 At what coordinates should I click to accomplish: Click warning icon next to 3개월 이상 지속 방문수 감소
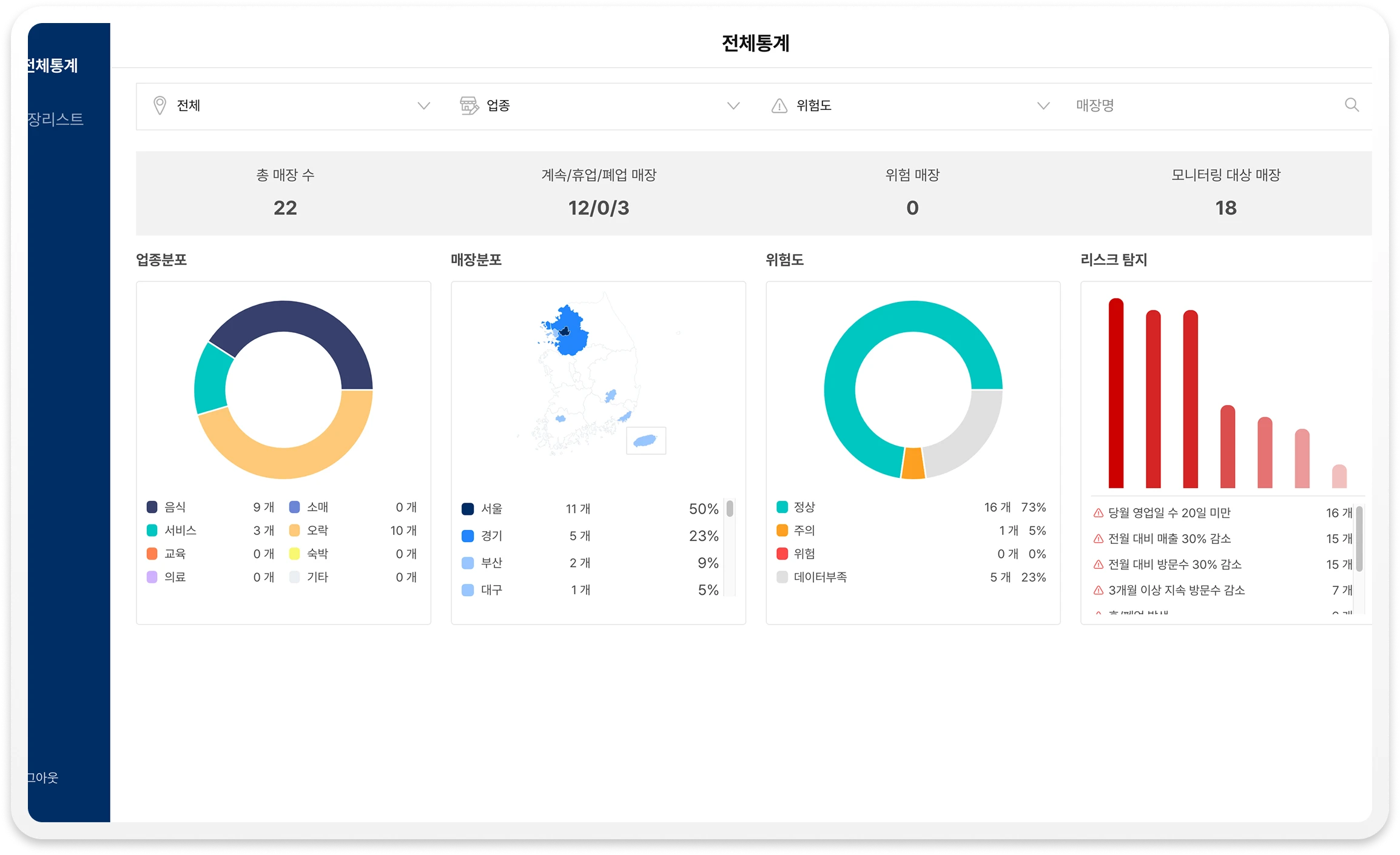(x=1098, y=590)
